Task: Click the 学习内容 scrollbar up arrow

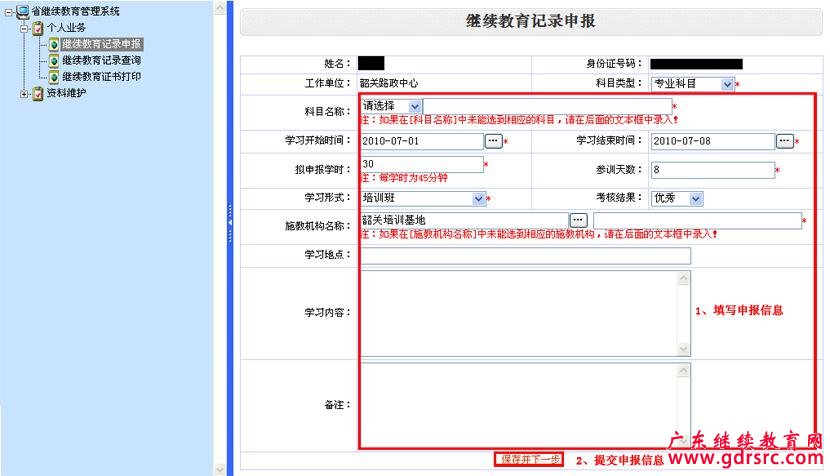Action: (x=684, y=279)
